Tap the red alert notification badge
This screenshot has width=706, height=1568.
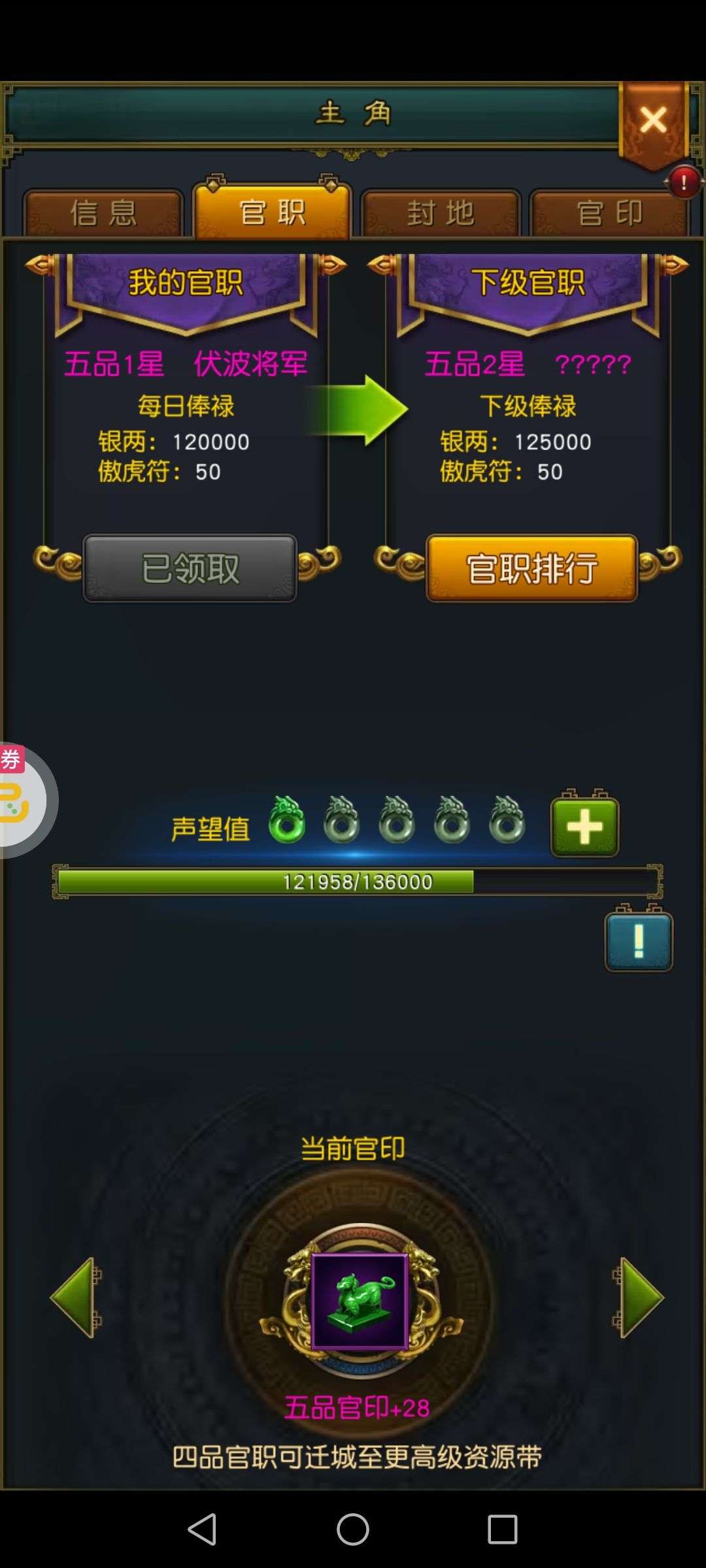(x=684, y=182)
